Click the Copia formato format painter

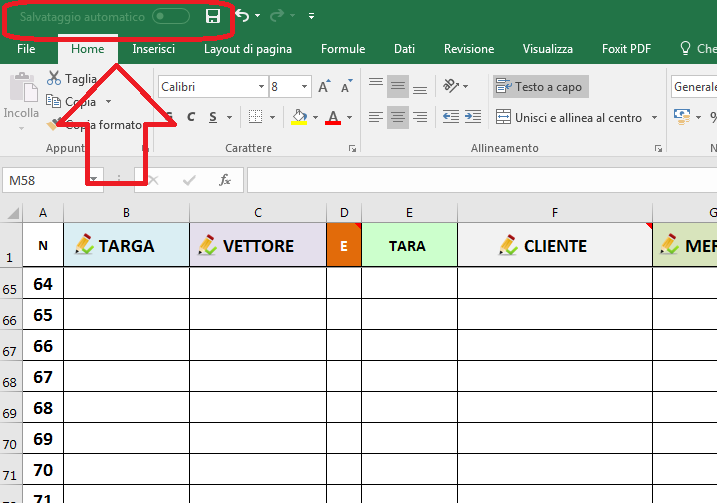click(x=95, y=124)
